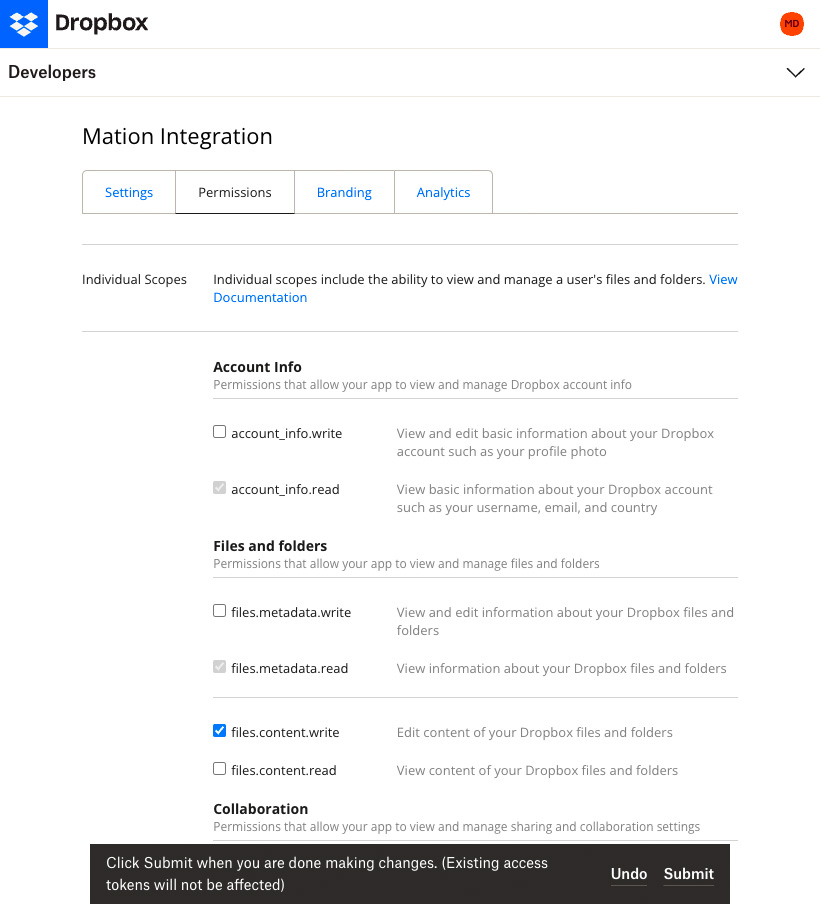820x920 pixels.
Task: Click the account_info.read label text
Action: [x=285, y=489]
